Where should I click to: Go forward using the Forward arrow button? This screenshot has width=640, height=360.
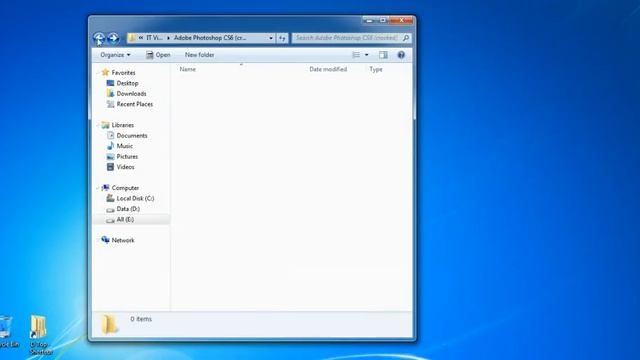113,38
